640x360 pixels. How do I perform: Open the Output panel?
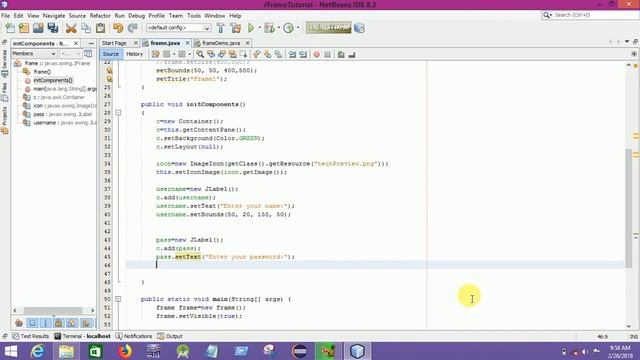coord(170,336)
